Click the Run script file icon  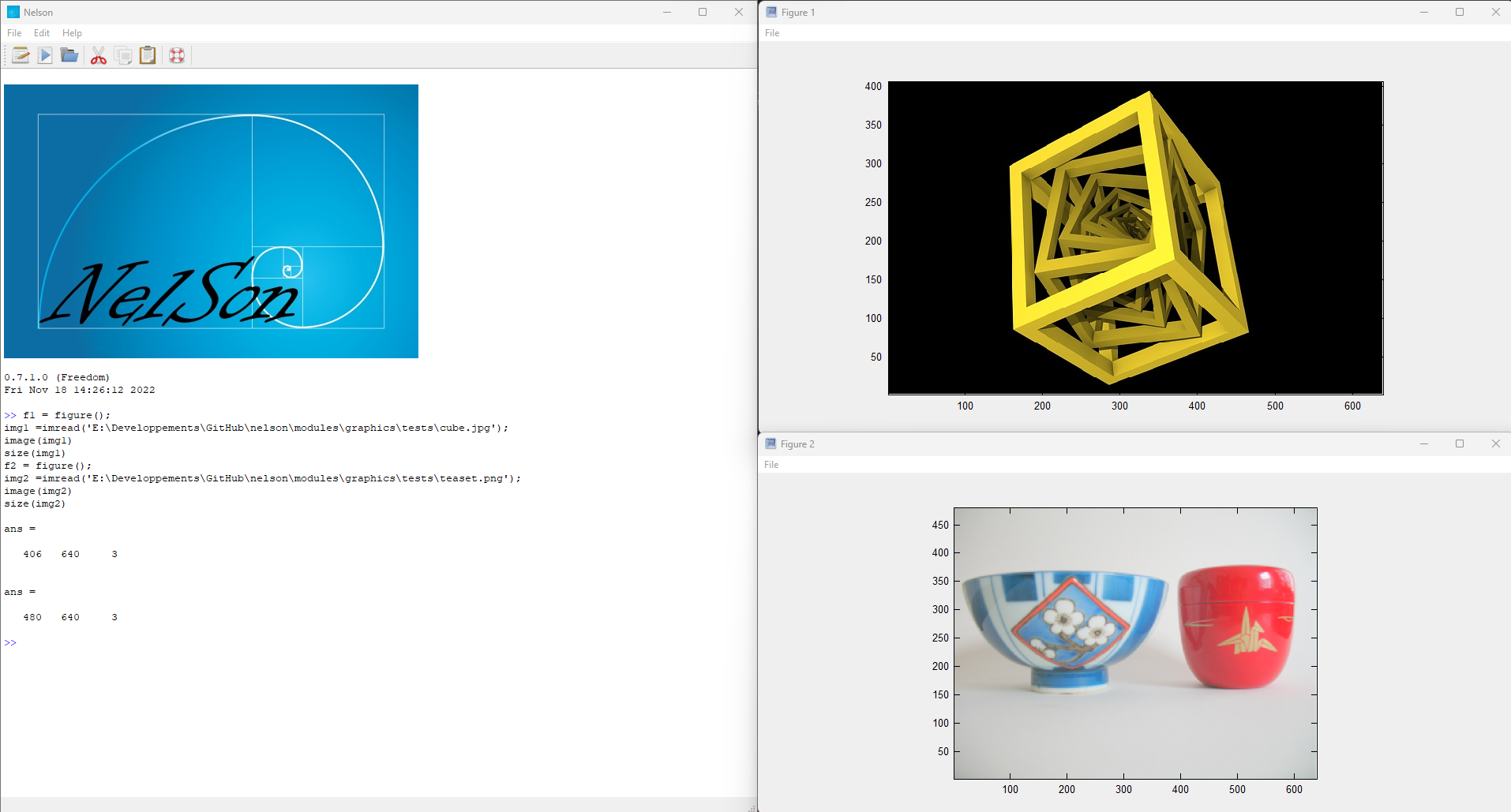tap(45, 55)
